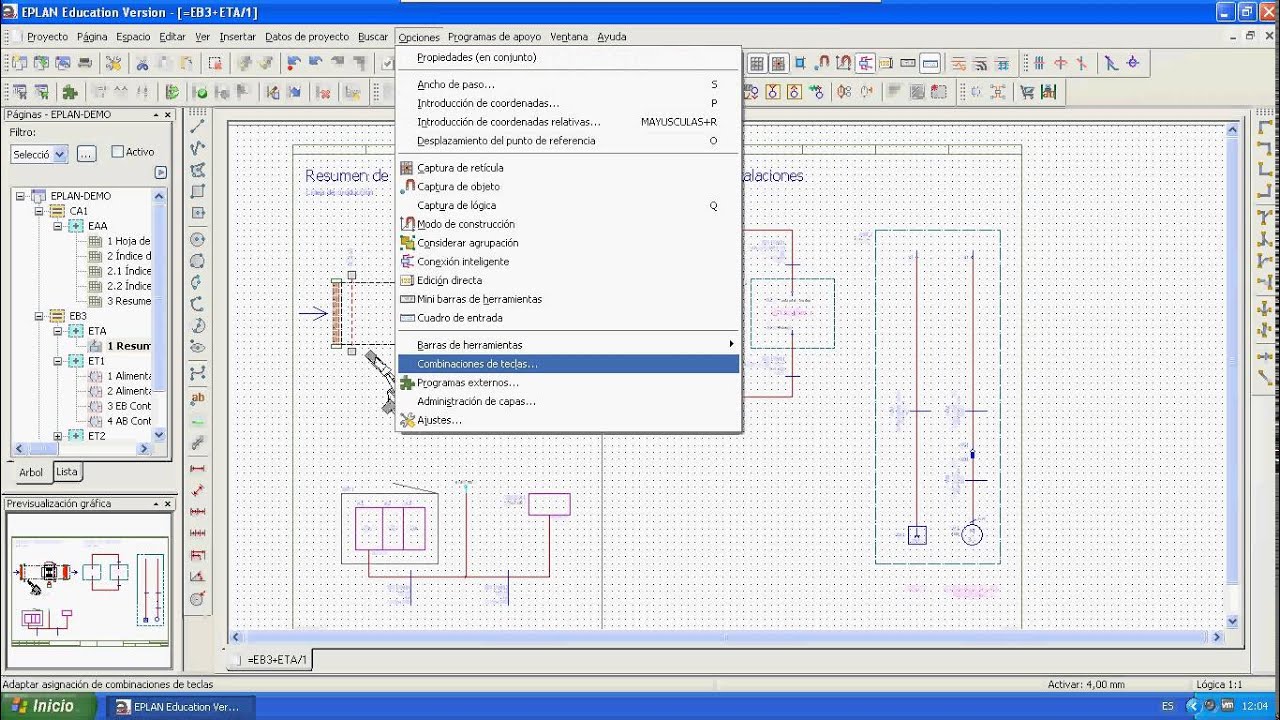Collapse the EAA tree node

pos(58,226)
